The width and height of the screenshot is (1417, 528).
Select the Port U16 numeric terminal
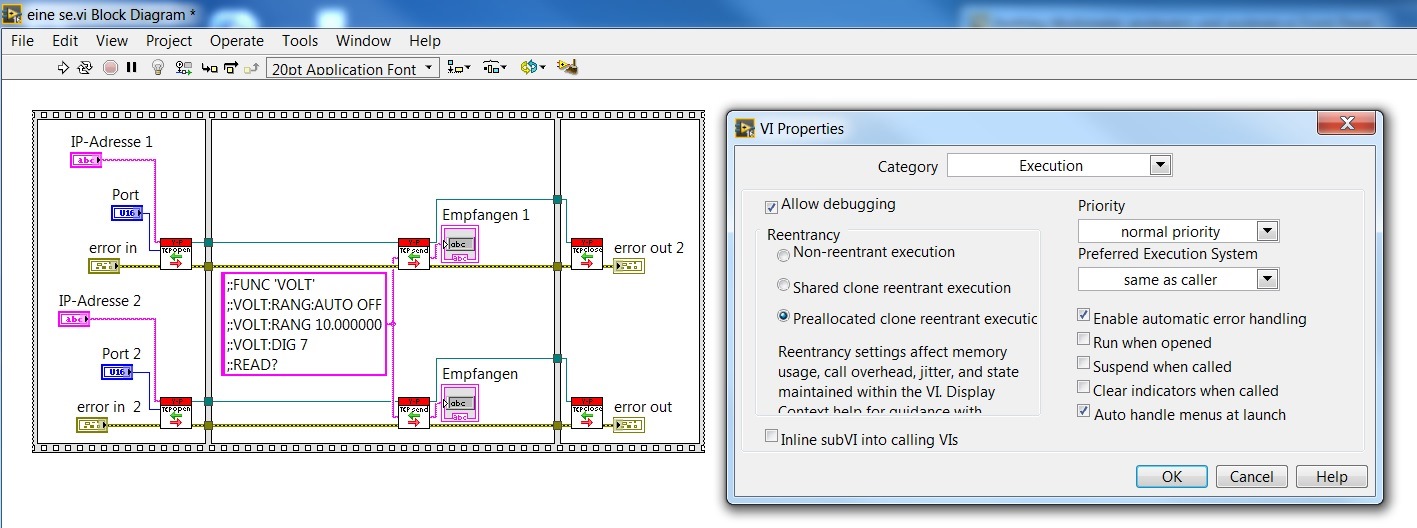(127, 213)
